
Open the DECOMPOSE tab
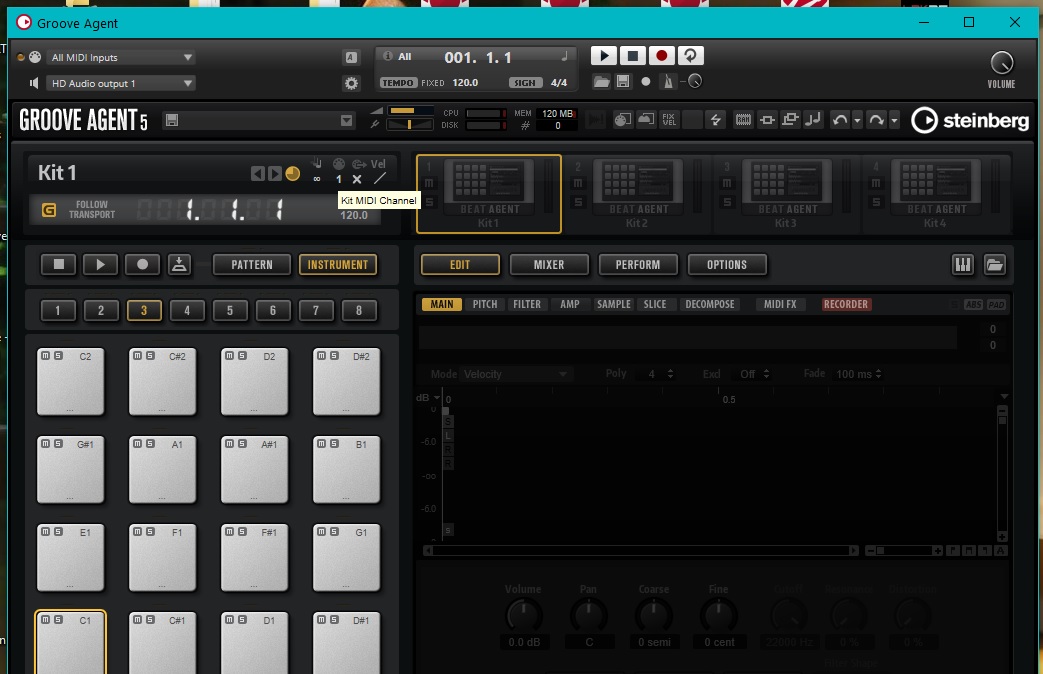[710, 304]
